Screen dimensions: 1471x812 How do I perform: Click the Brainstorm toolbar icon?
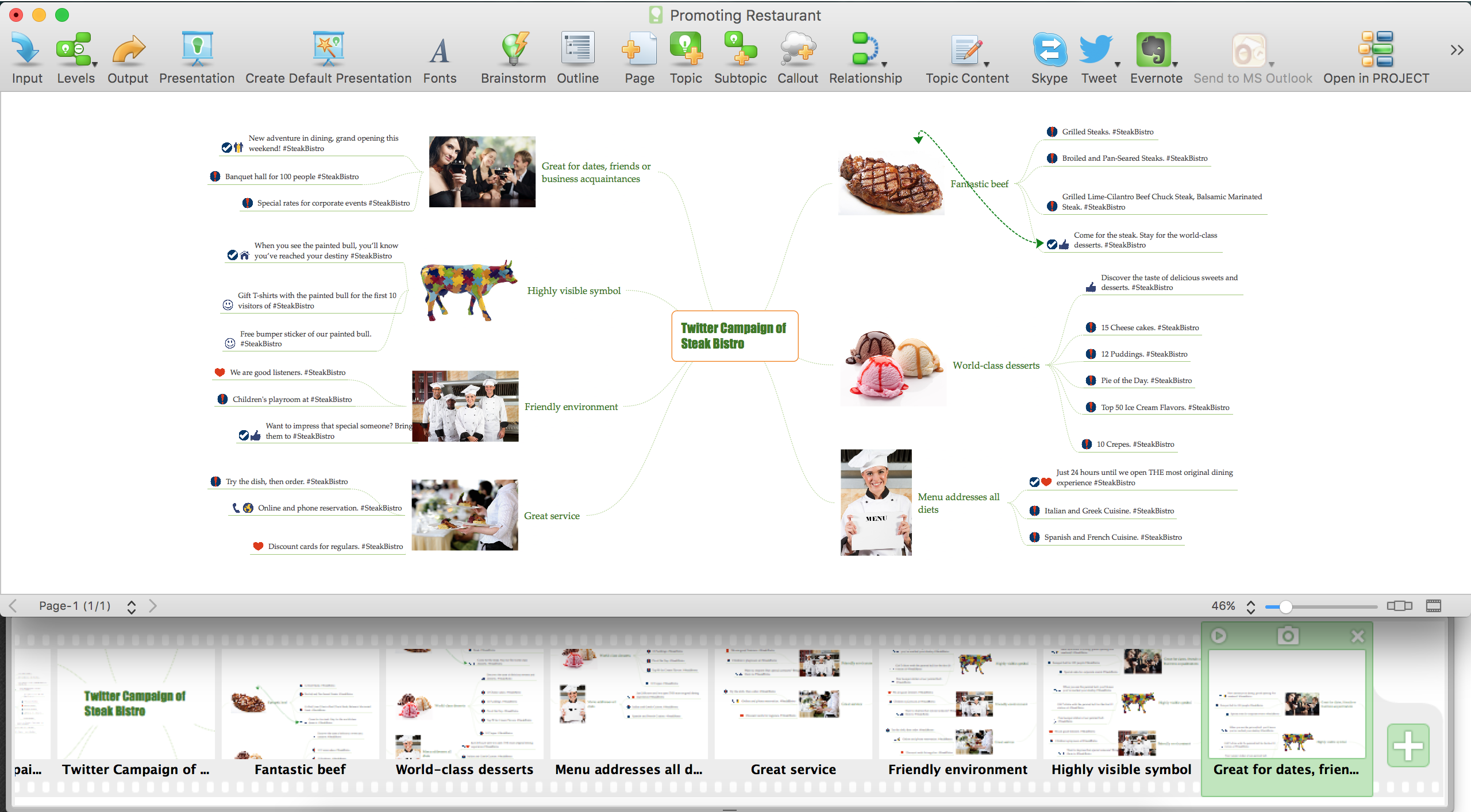[x=513, y=50]
